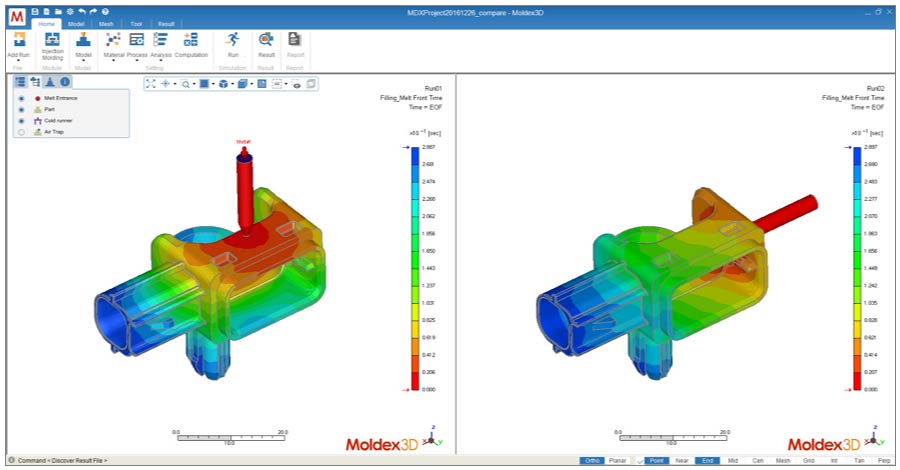Click the Add Run icon

click(20, 39)
